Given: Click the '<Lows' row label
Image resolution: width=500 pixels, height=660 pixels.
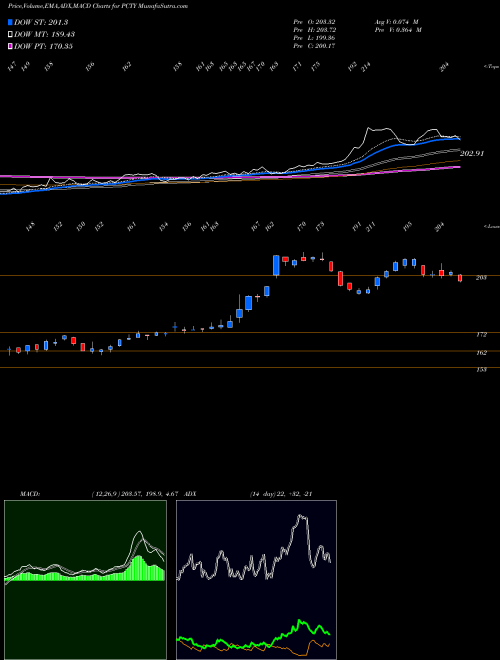Looking at the screenshot, I should [491, 226].
